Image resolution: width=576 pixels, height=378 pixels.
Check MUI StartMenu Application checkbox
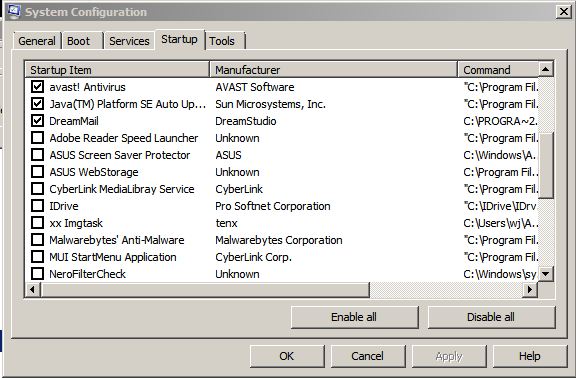coord(37,256)
